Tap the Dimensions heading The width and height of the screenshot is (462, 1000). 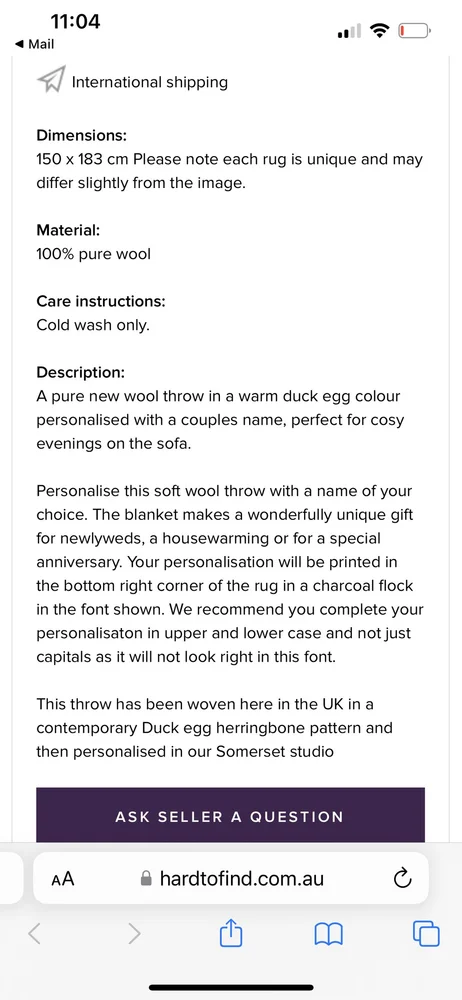82,135
